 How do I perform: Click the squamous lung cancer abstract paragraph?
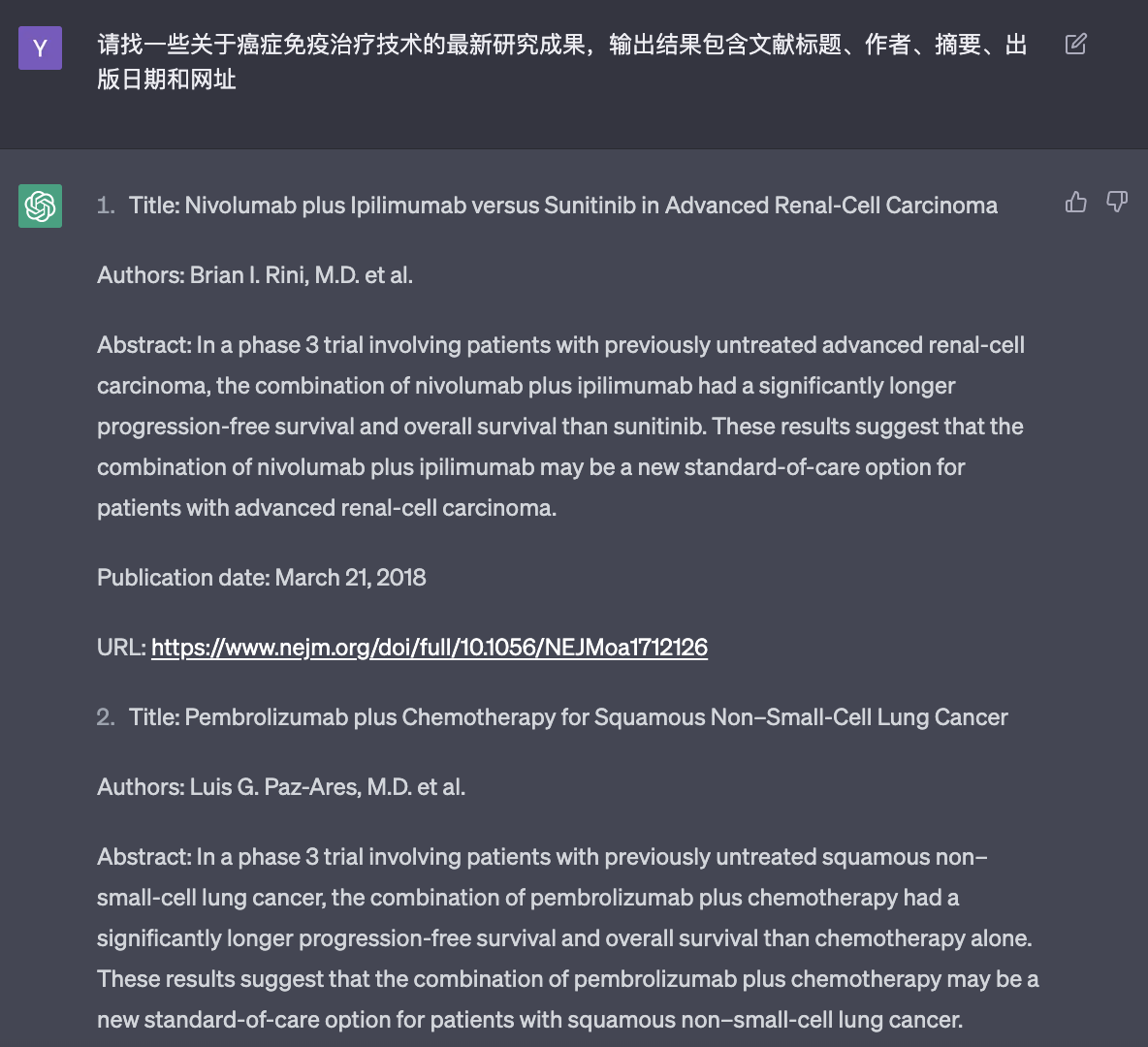(568, 937)
